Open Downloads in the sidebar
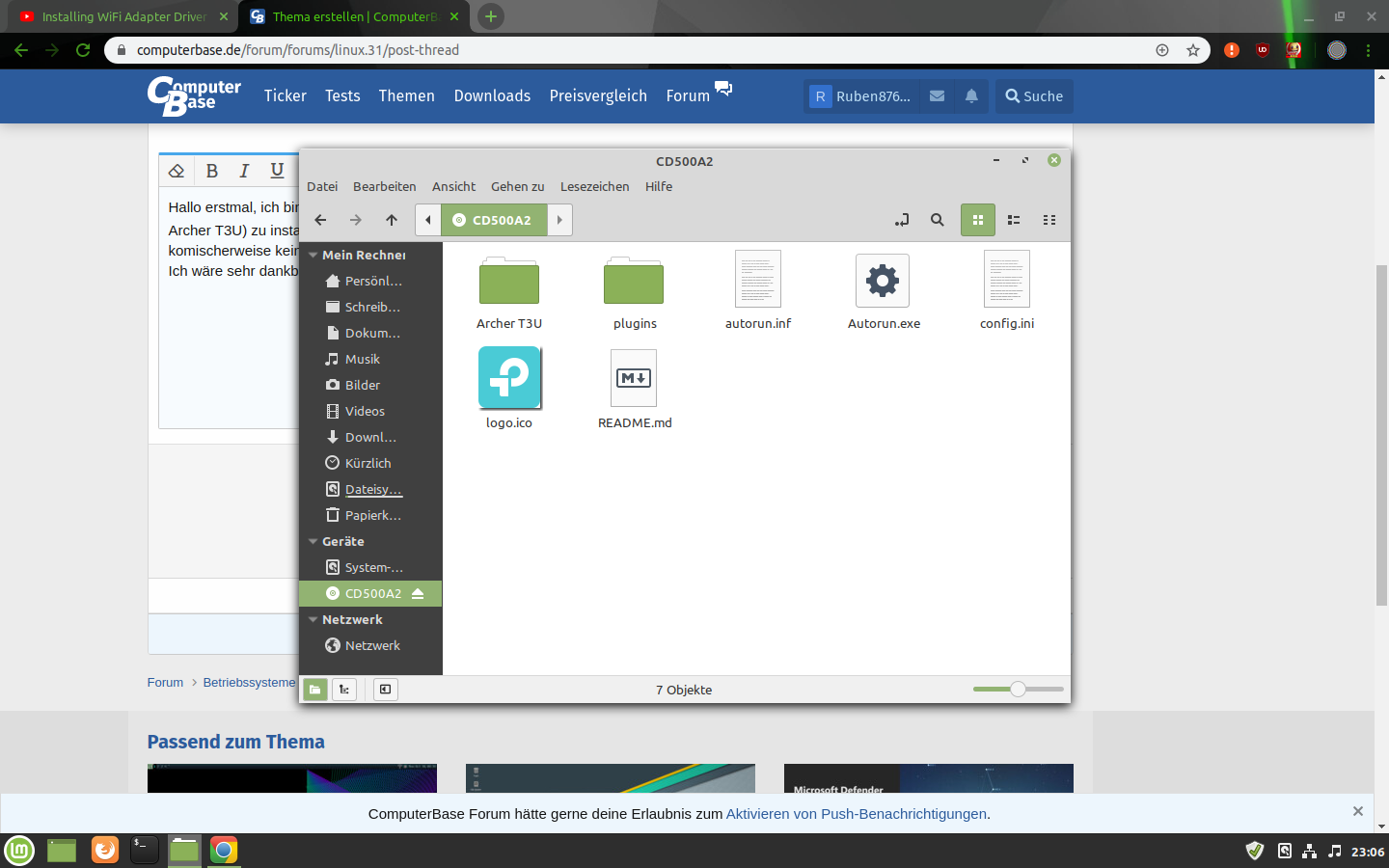 [370, 438]
